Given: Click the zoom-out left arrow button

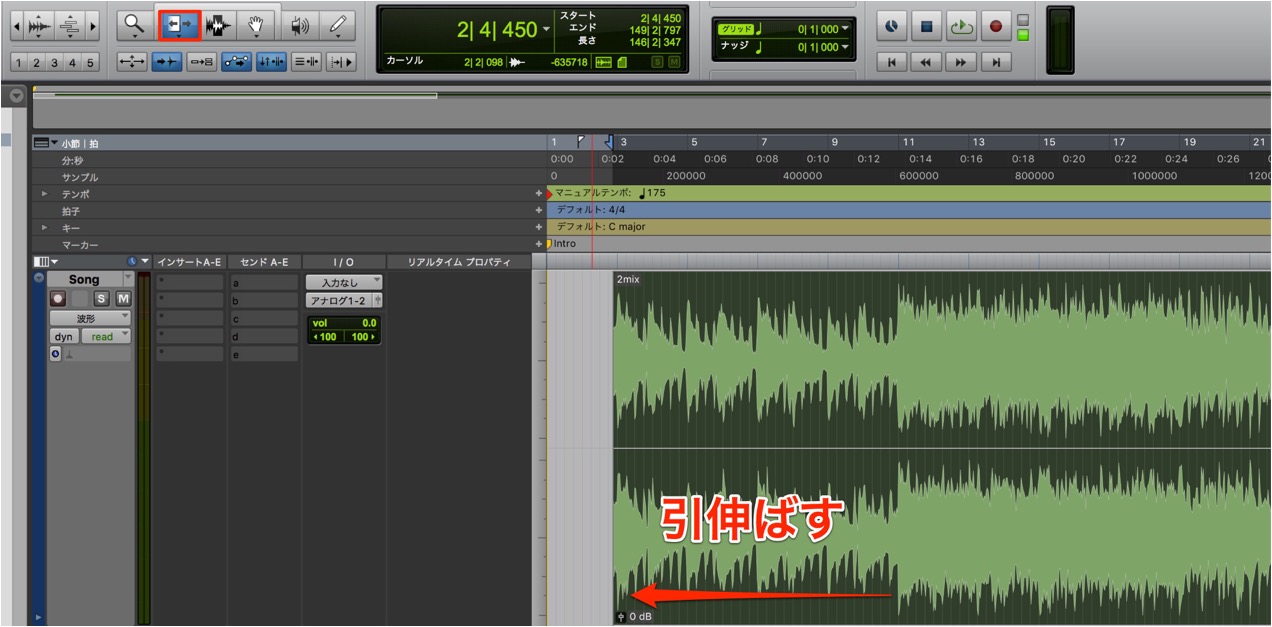Looking at the screenshot, I should tap(16, 25).
